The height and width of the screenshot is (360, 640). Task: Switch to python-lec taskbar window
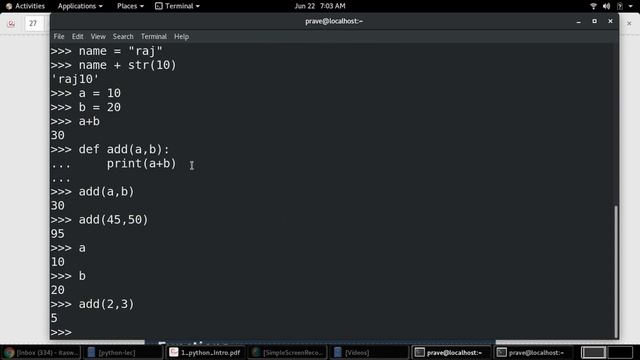point(123,352)
